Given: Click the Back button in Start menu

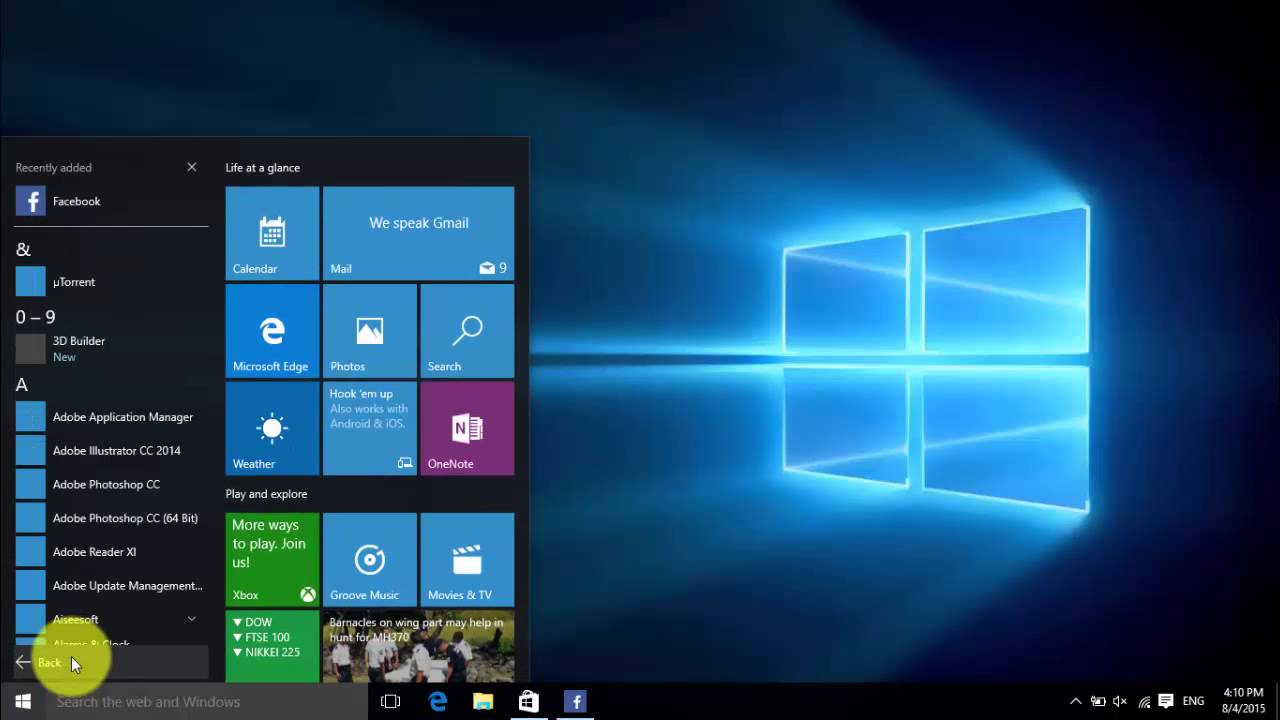Looking at the screenshot, I should 111,662.
